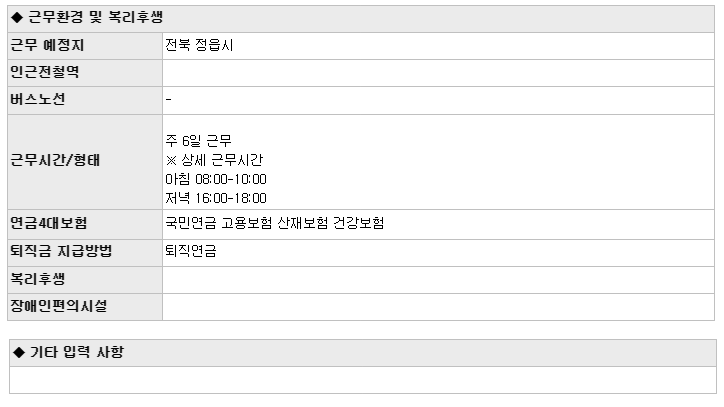Click the empty 인근전철역 value cell

coord(438,73)
